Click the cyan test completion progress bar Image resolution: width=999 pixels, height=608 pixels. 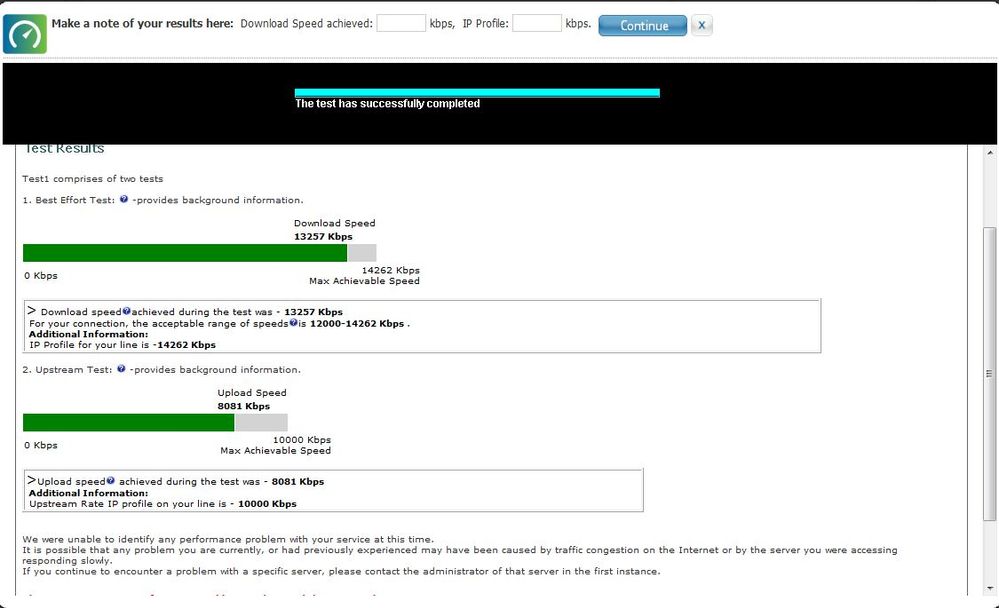point(475,91)
